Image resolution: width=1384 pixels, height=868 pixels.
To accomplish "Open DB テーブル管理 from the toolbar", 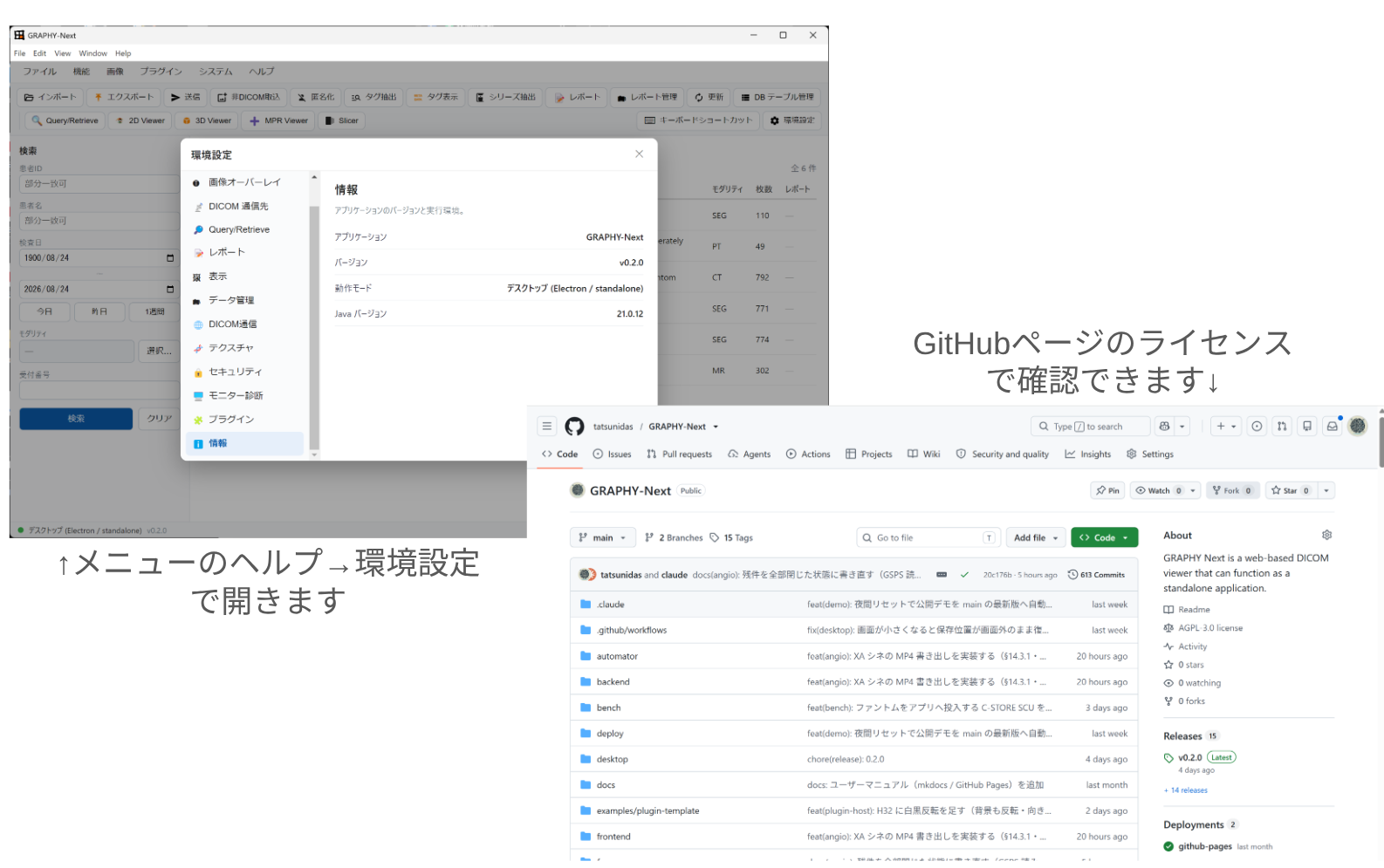I will (777, 97).
